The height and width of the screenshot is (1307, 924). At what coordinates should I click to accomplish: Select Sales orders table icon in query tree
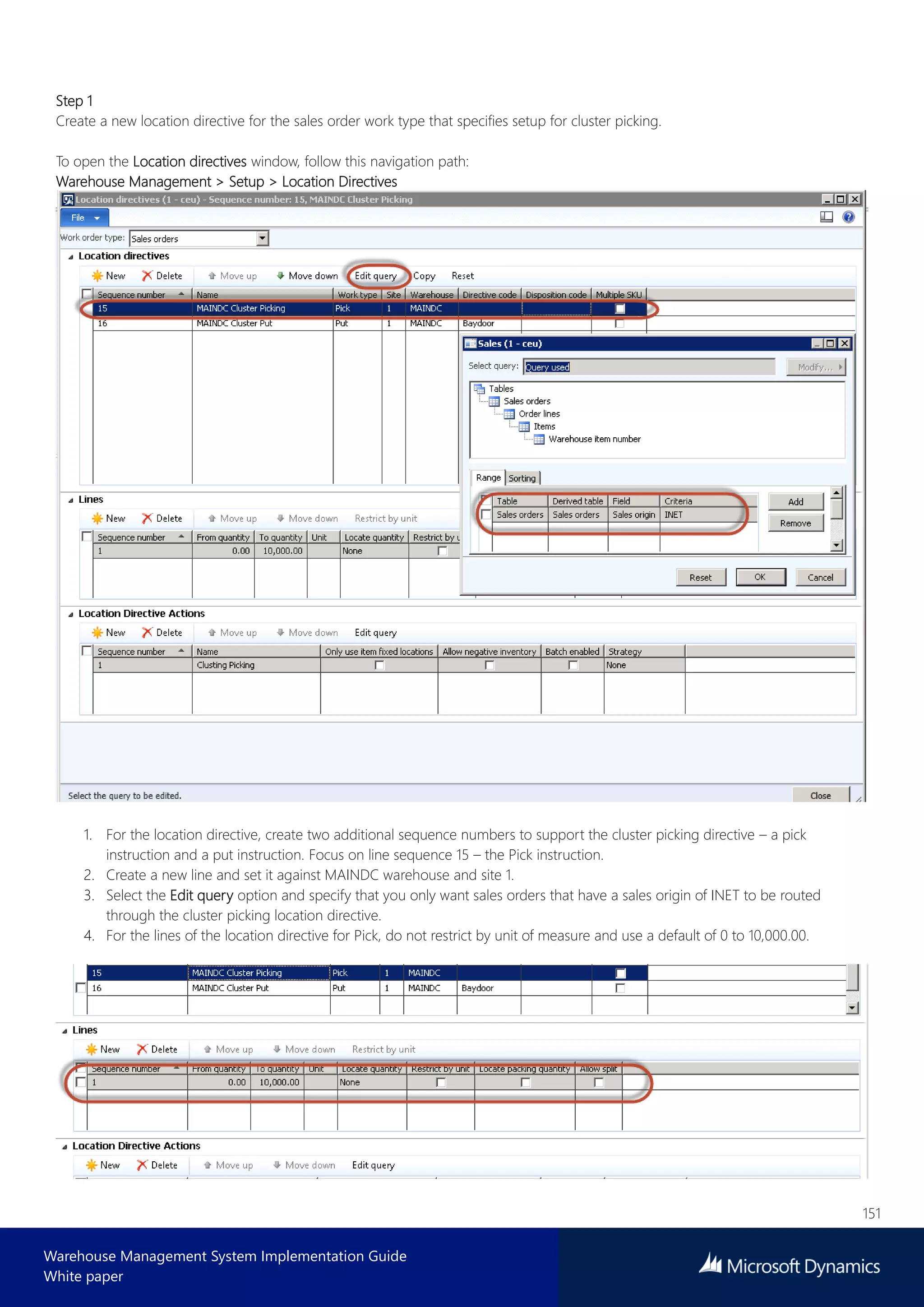point(494,401)
